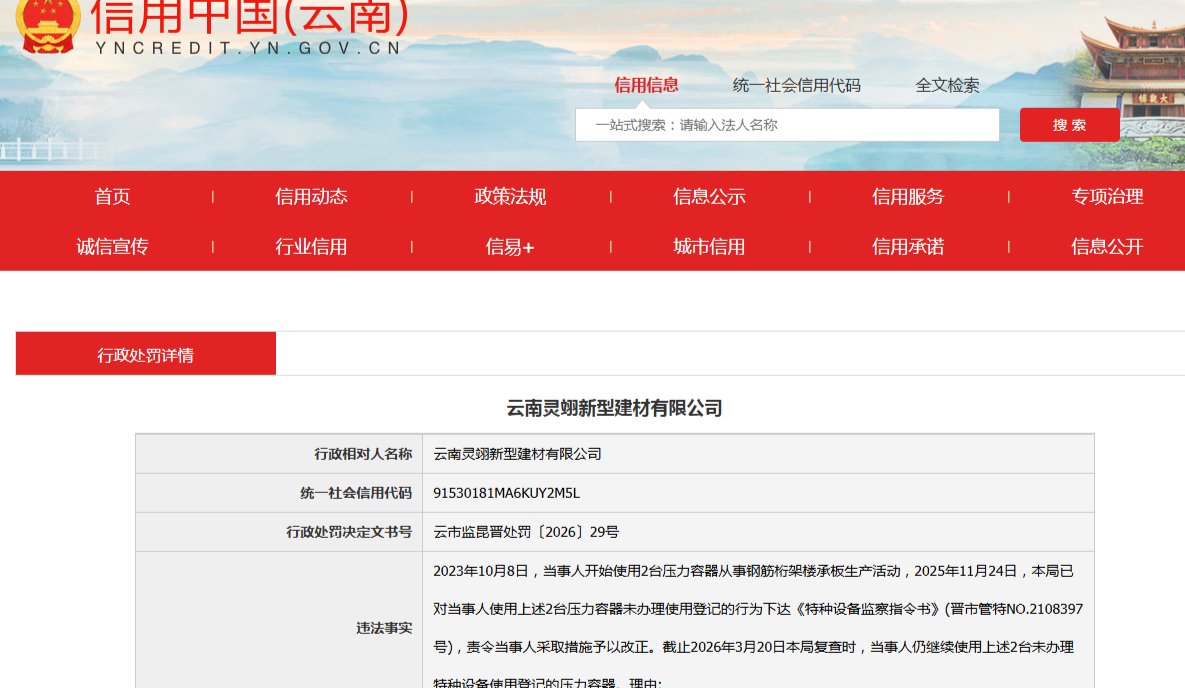Image resolution: width=1185 pixels, height=688 pixels.
Task: Open the 行业信用 menu item
Action: point(311,246)
